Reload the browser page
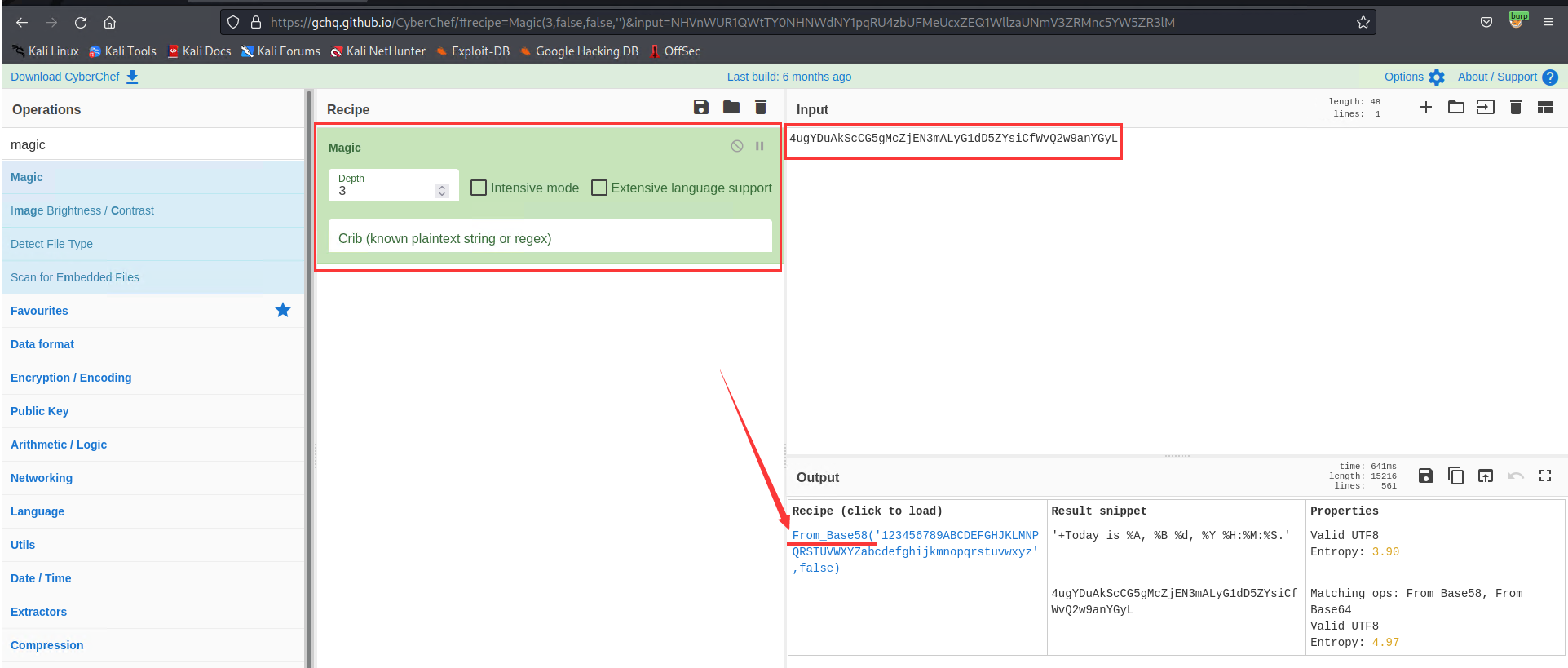 point(81,23)
